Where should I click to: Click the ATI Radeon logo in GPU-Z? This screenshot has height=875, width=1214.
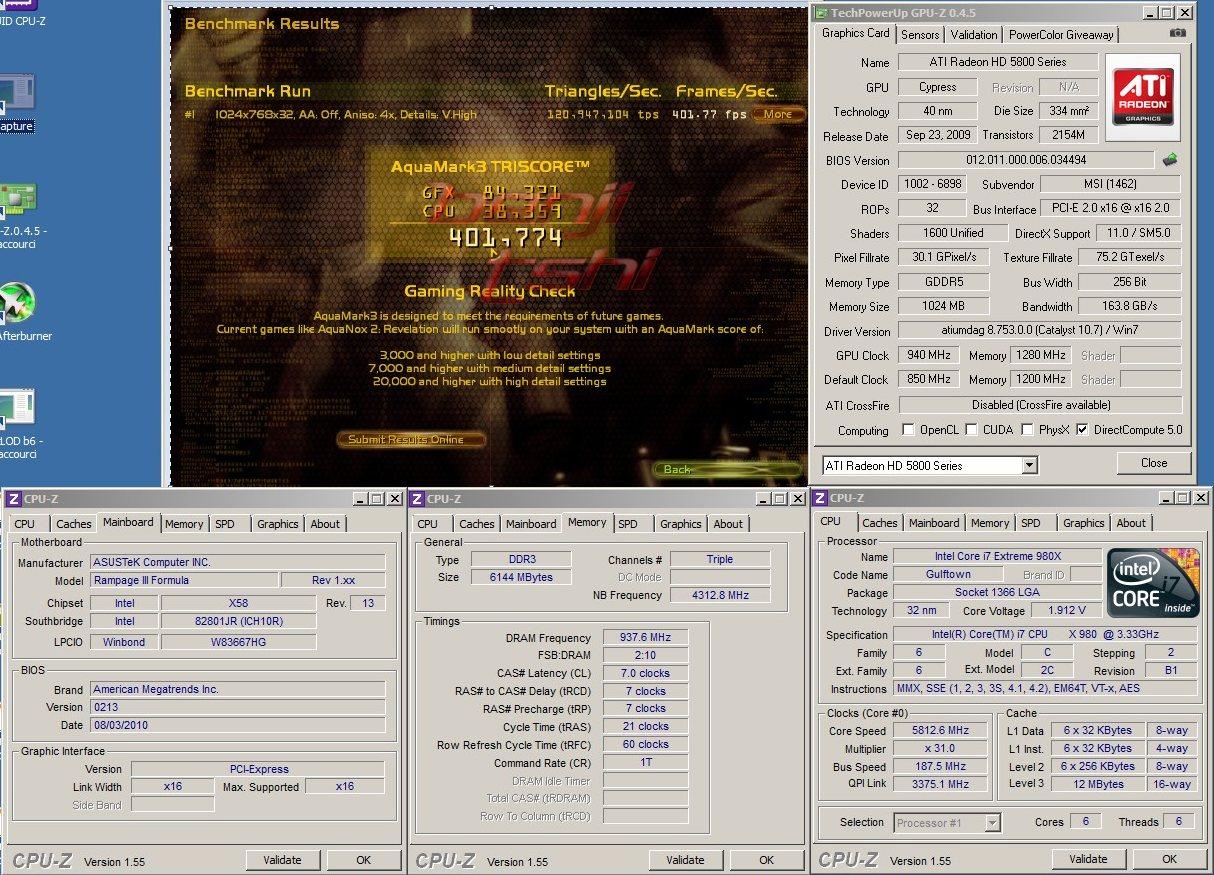coord(1143,96)
